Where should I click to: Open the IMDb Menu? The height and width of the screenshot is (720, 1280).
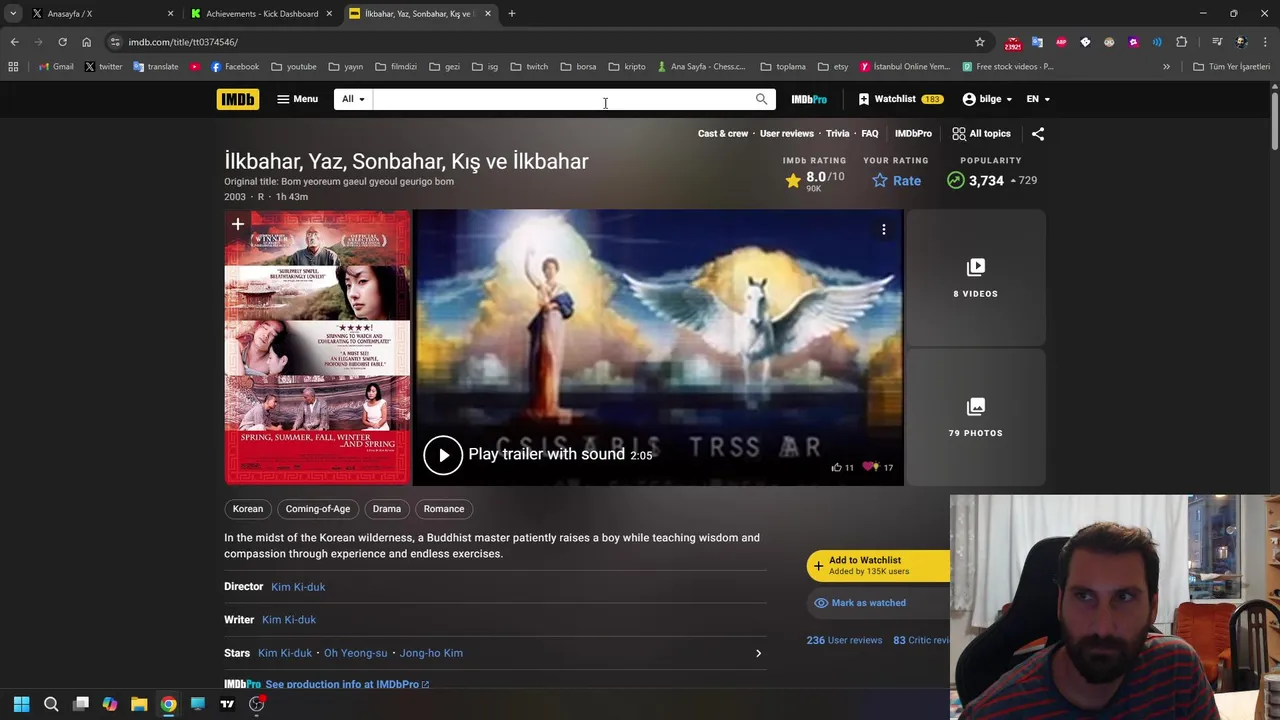pos(297,99)
